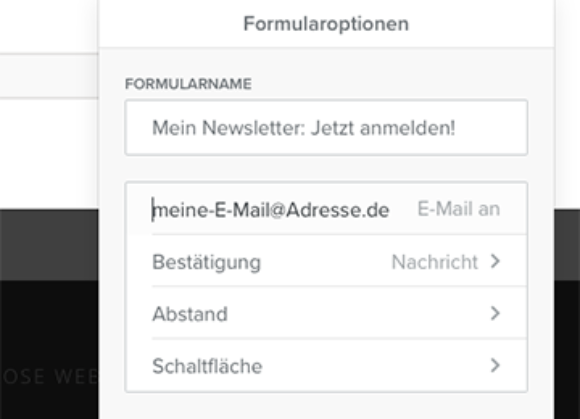Click the white page area beside Formularname field
Viewport: 580px width, 419px height.
click(49, 152)
